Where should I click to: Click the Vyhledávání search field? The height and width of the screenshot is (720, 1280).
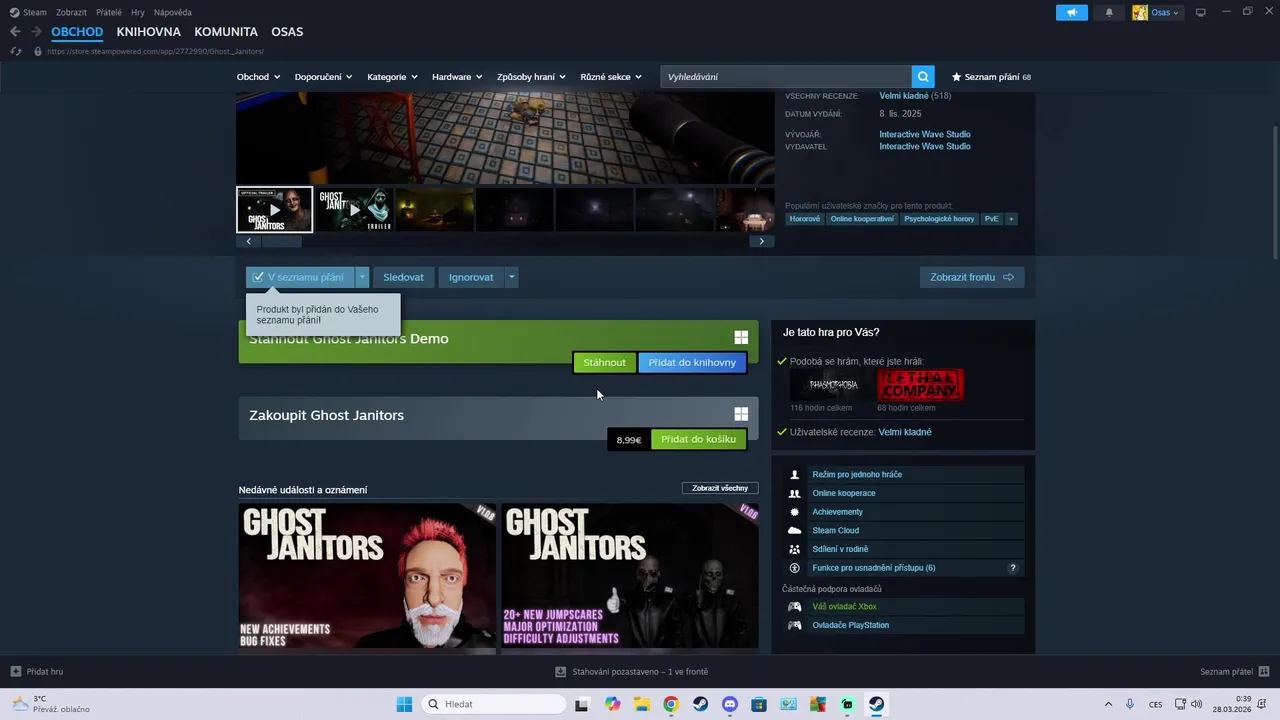coord(786,77)
